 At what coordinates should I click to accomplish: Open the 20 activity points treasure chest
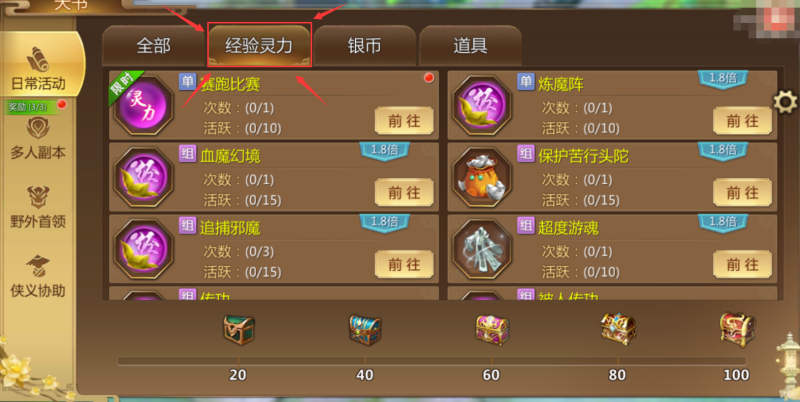[x=238, y=329]
